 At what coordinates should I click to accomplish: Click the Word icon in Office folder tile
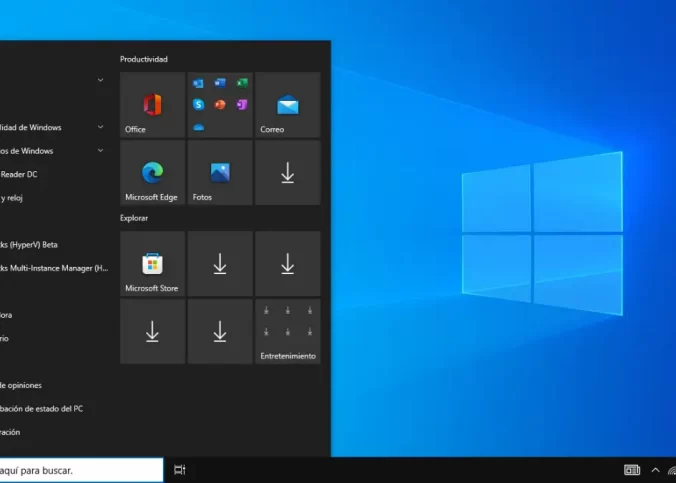click(220, 83)
